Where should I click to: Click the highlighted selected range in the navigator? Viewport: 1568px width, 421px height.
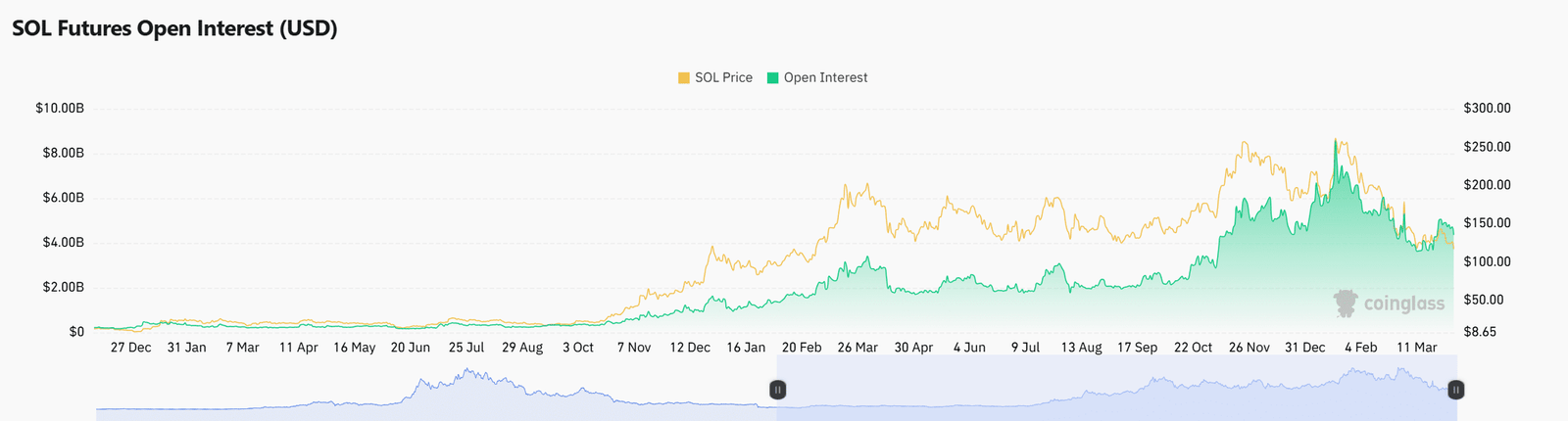coord(1116,390)
